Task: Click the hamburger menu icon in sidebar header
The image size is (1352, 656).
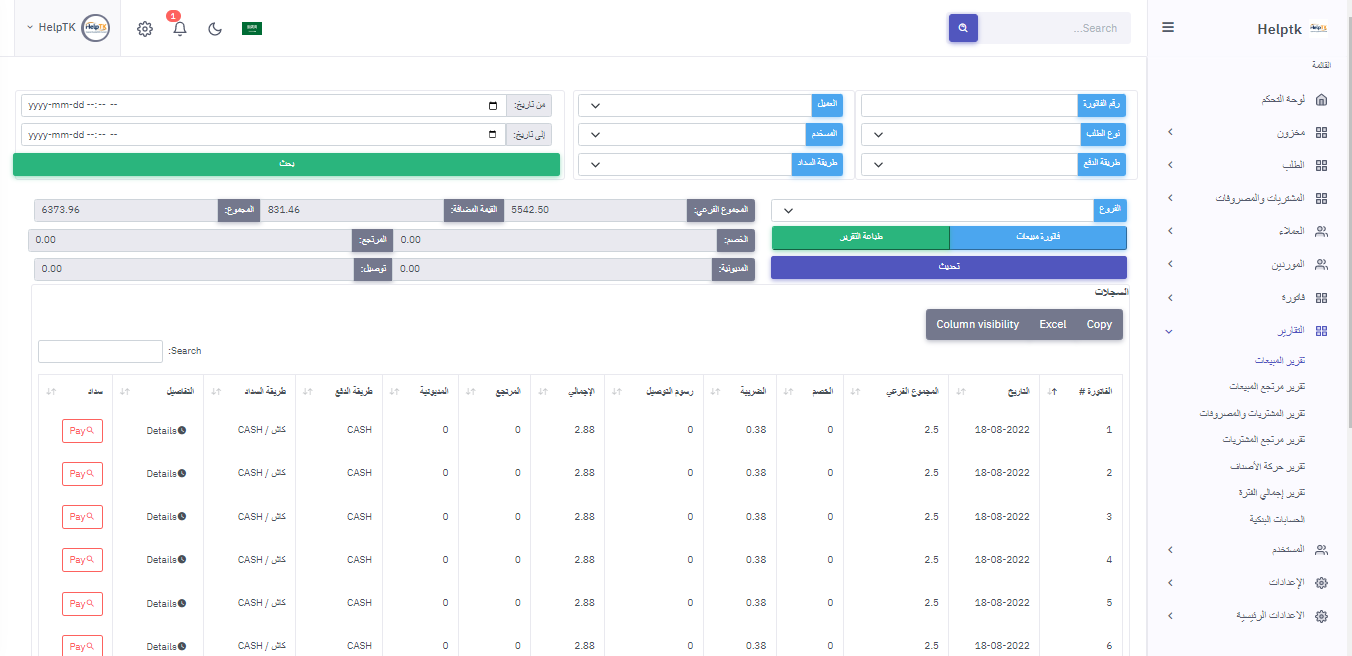Action: (x=1168, y=28)
